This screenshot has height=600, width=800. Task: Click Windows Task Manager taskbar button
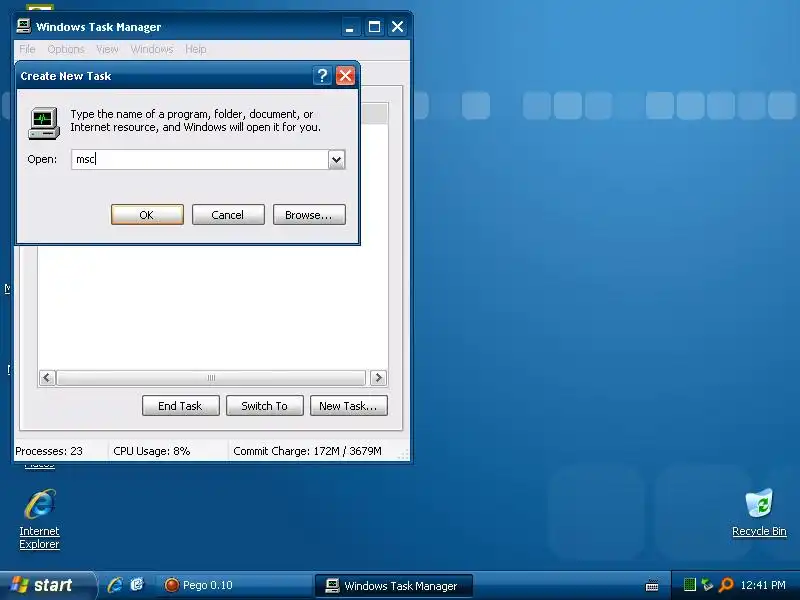pos(393,586)
